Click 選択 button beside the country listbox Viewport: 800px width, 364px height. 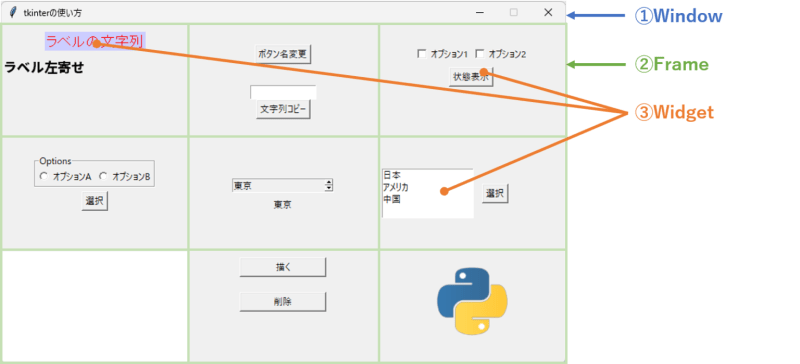pos(495,193)
